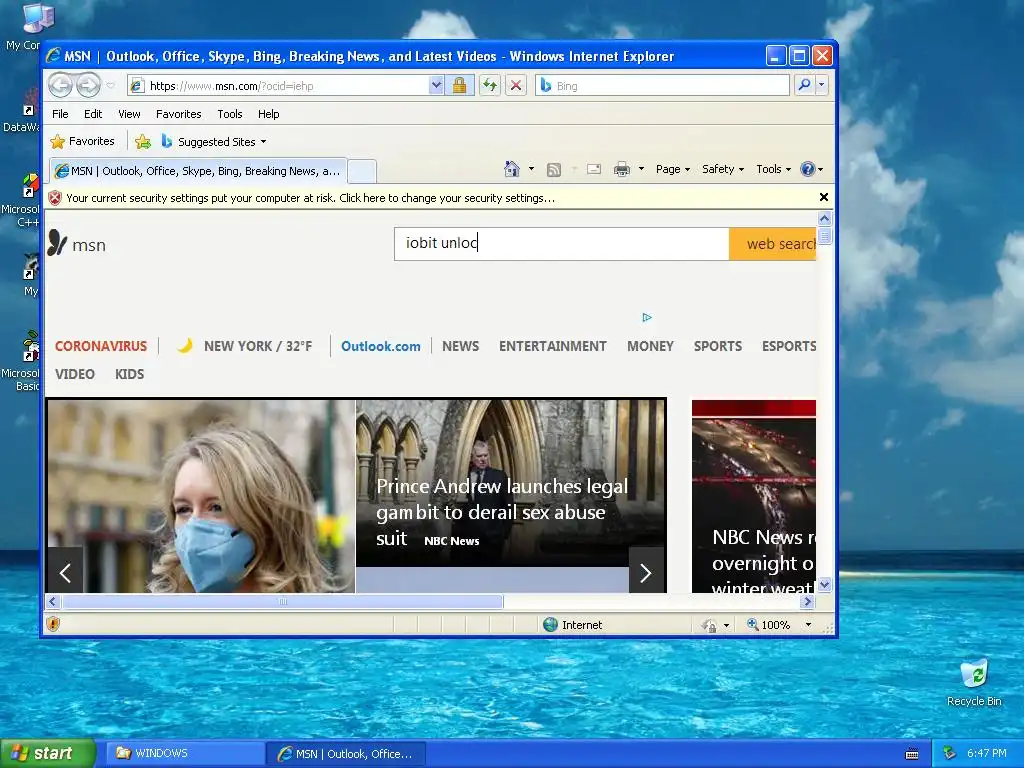
Task: Open a new blank tab
Action: 362,172
